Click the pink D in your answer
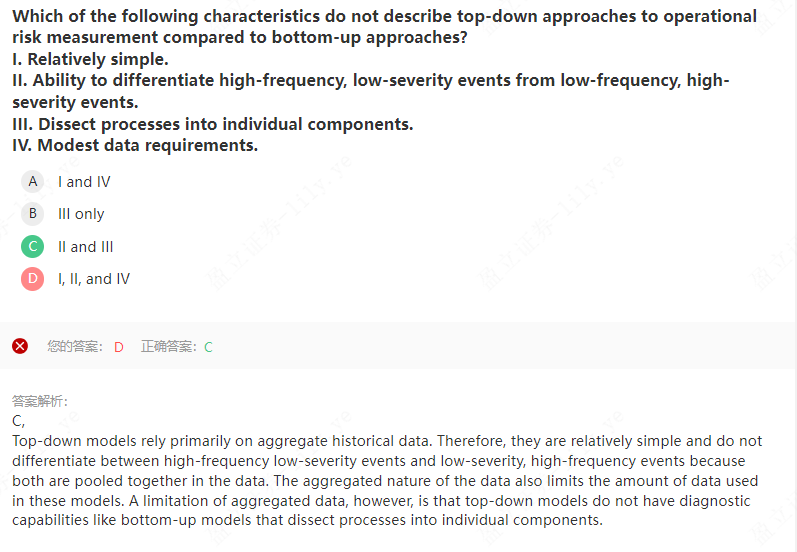Viewport: 797px width, 552px height. click(119, 347)
